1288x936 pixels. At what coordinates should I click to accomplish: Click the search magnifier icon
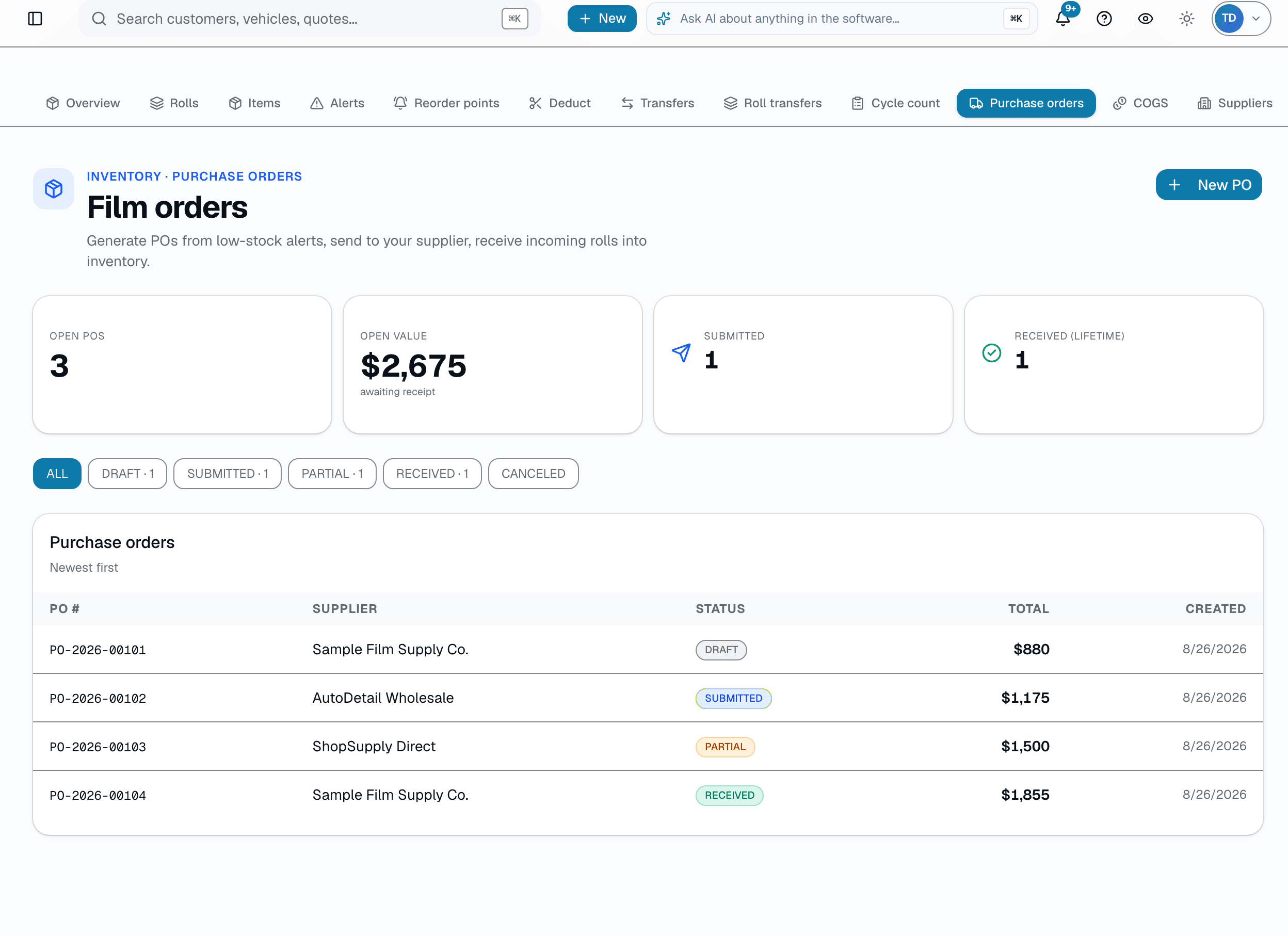[x=99, y=19]
